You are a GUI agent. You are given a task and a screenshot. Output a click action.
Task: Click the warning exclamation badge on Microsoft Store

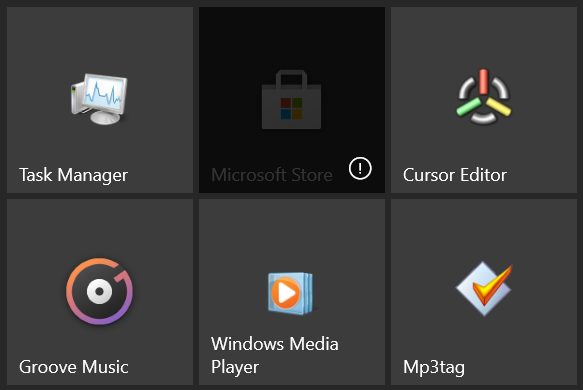pos(360,168)
